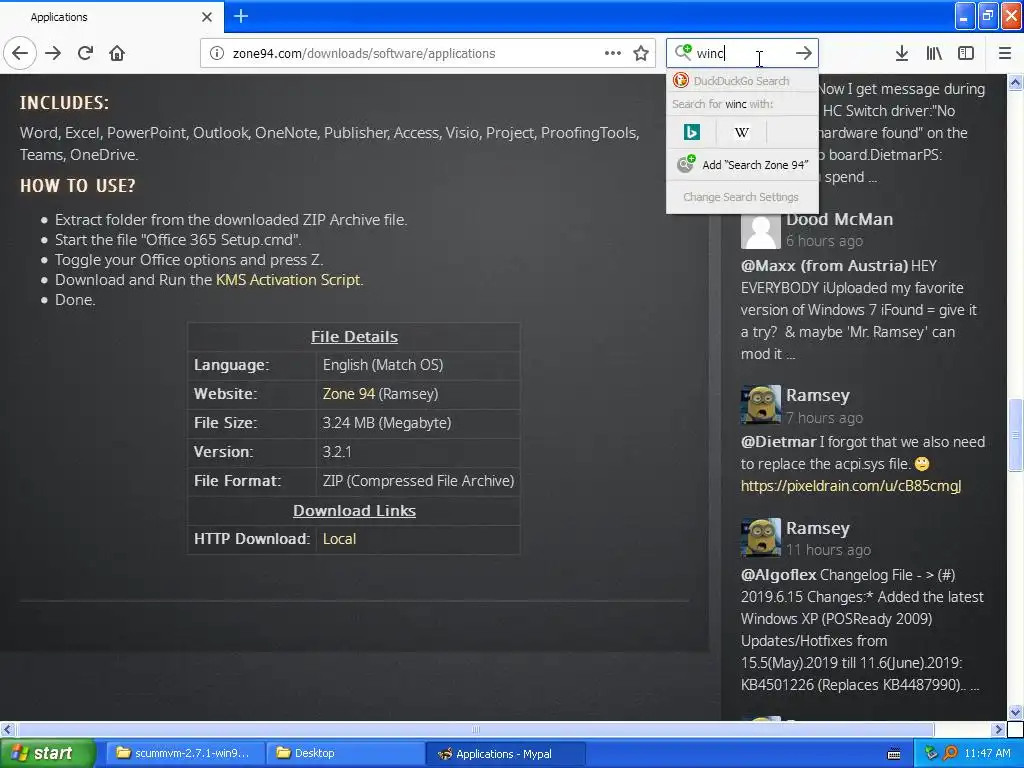1024x768 pixels.
Task: Submit the search with the go arrow
Action: 803,53
